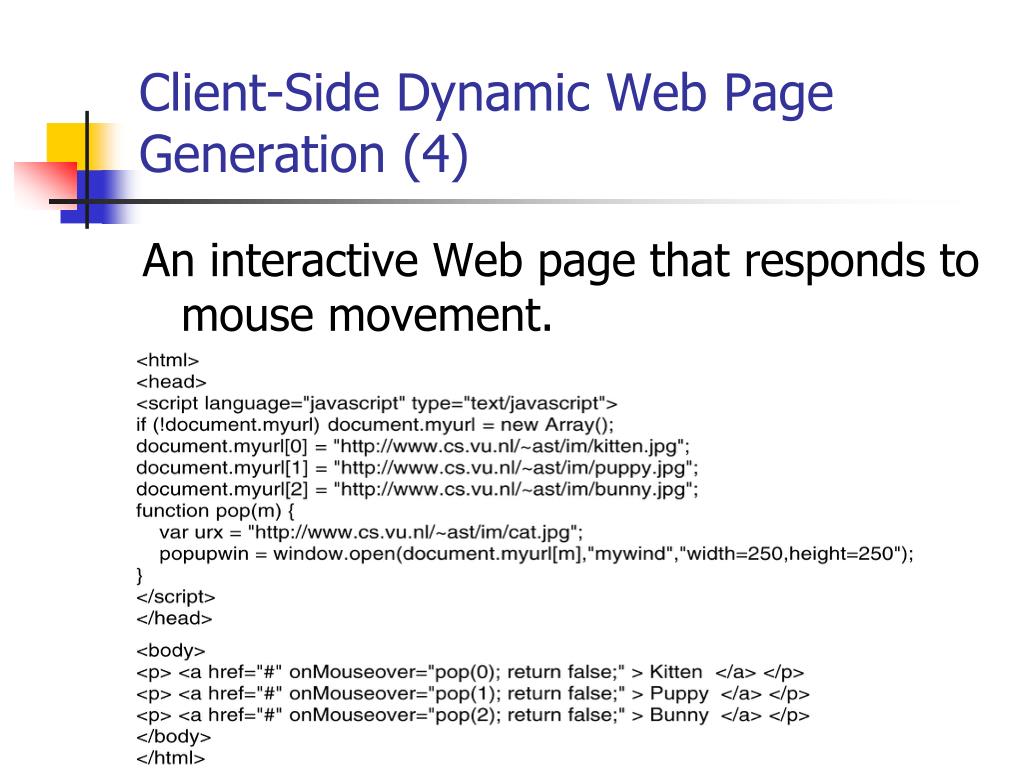Image resolution: width=1024 pixels, height=768 pixels.
Task: Click the slide title 'Client-Side Dynamic Web Page'
Action: coord(486,95)
